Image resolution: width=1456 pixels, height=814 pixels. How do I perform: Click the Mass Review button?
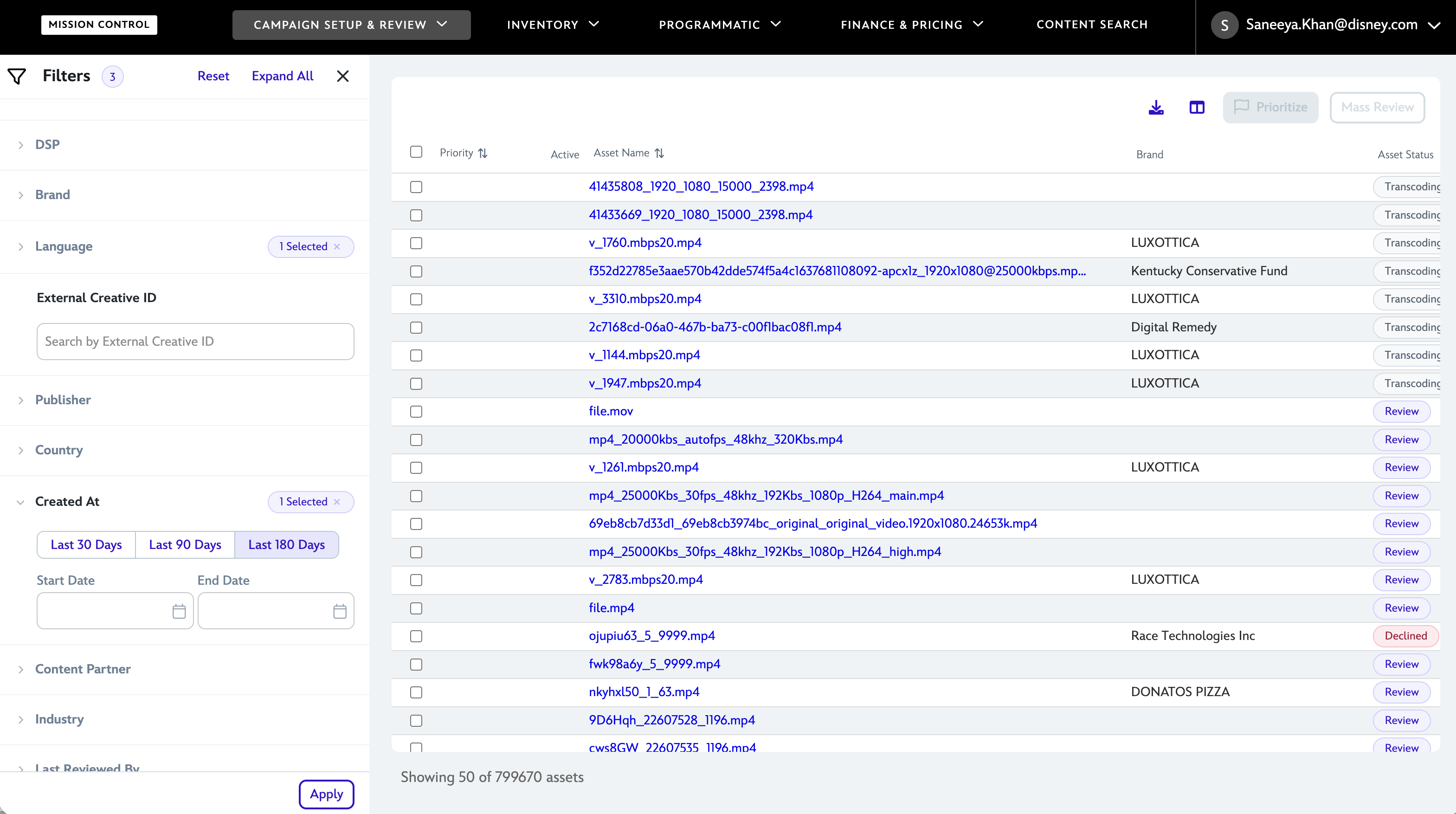(1378, 107)
